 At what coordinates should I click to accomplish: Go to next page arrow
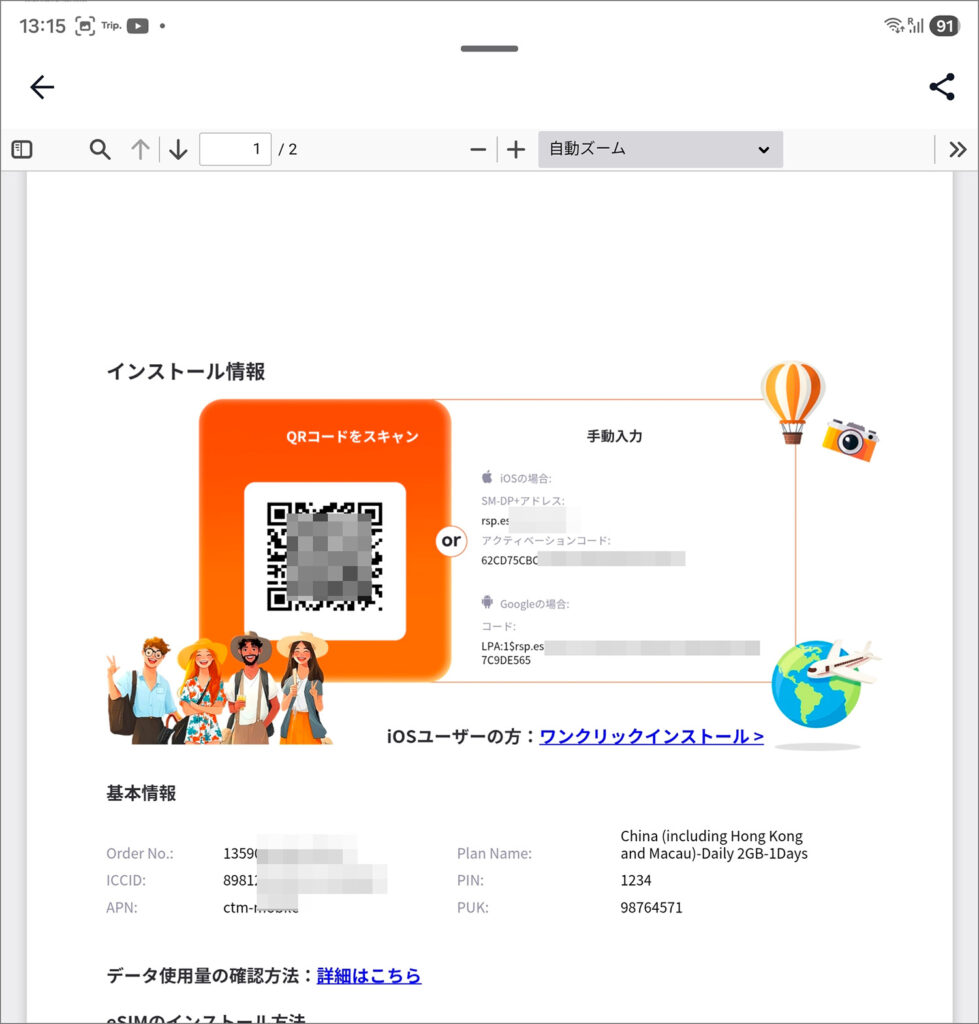point(178,150)
